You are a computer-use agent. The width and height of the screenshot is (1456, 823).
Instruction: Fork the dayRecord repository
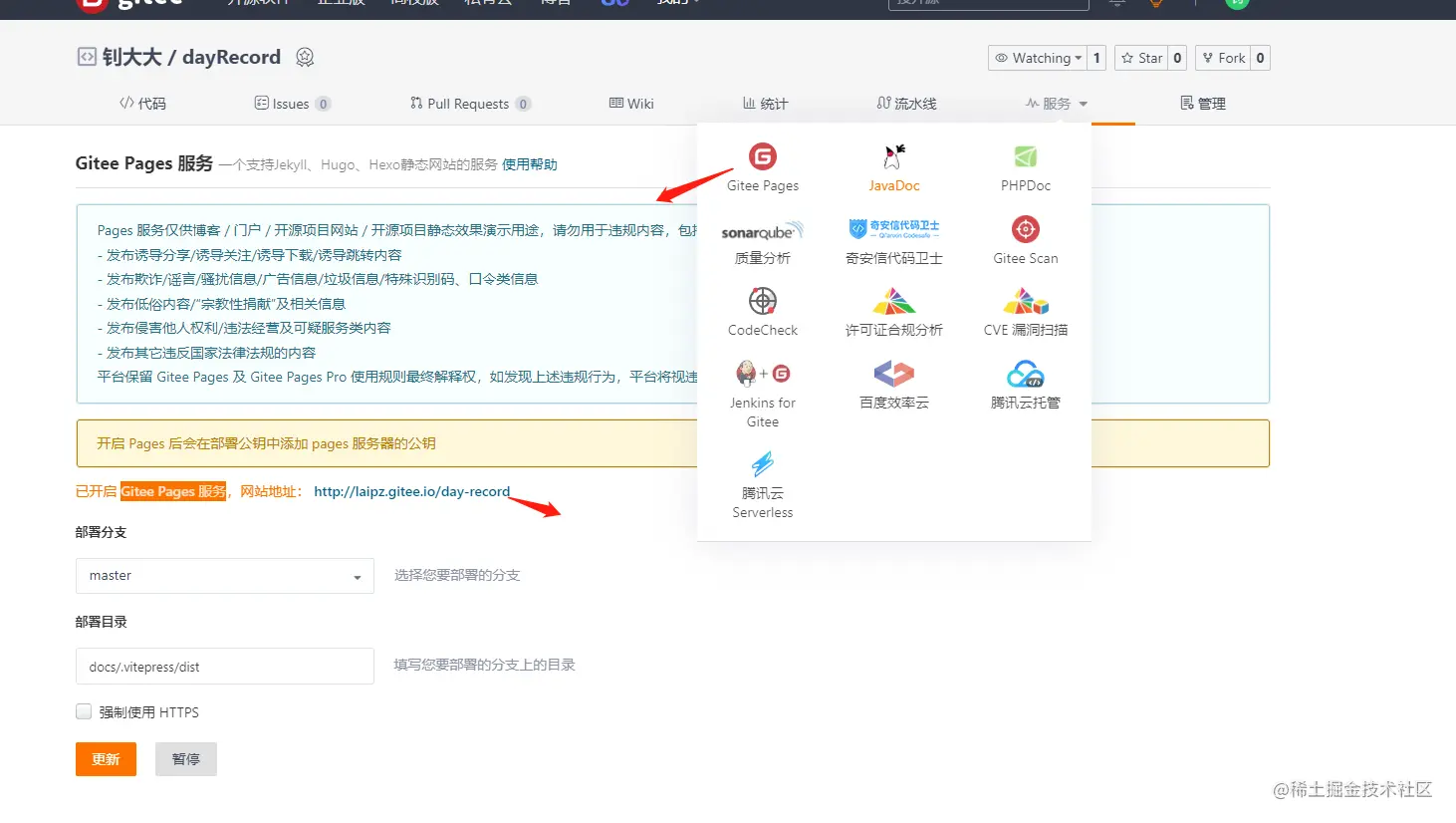(1223, 58)
